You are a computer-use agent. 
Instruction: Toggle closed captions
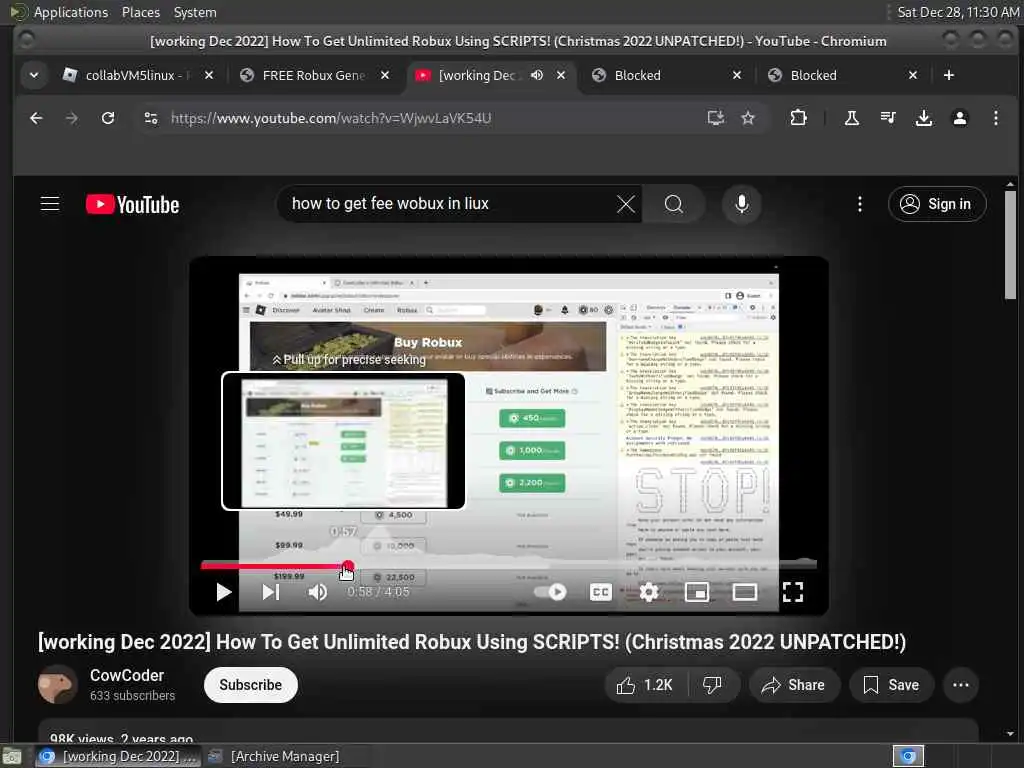[x=600, y=592]
